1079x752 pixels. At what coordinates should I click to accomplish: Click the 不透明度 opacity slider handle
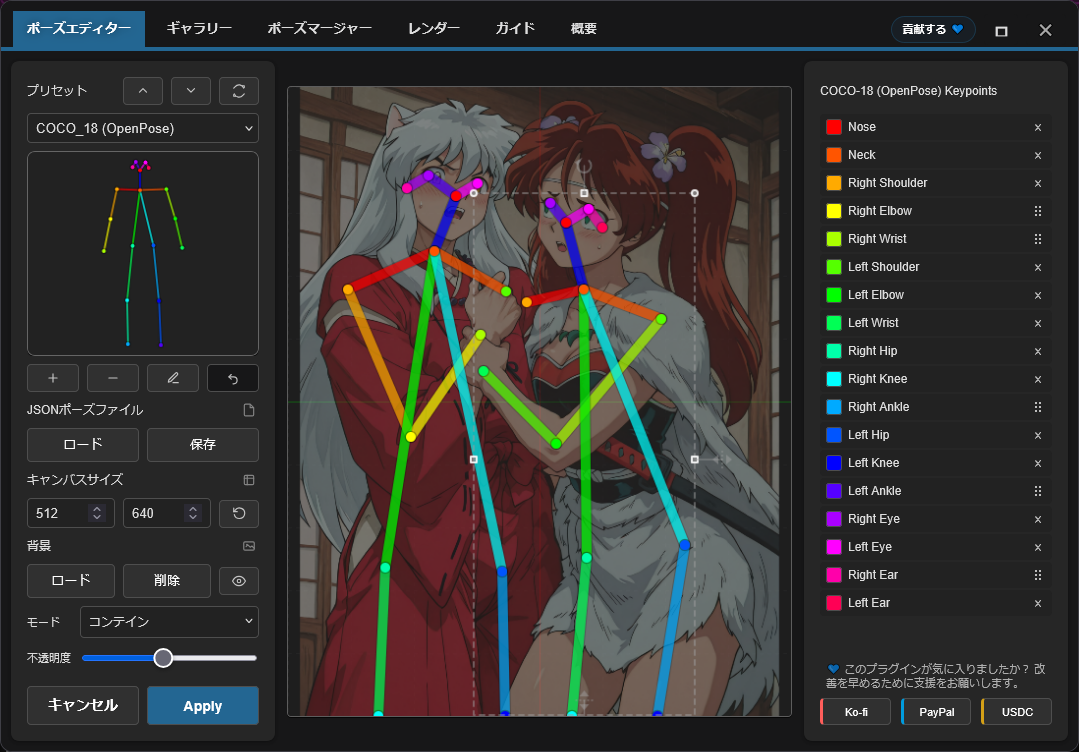pyautogui.click(x=163, y=658)
